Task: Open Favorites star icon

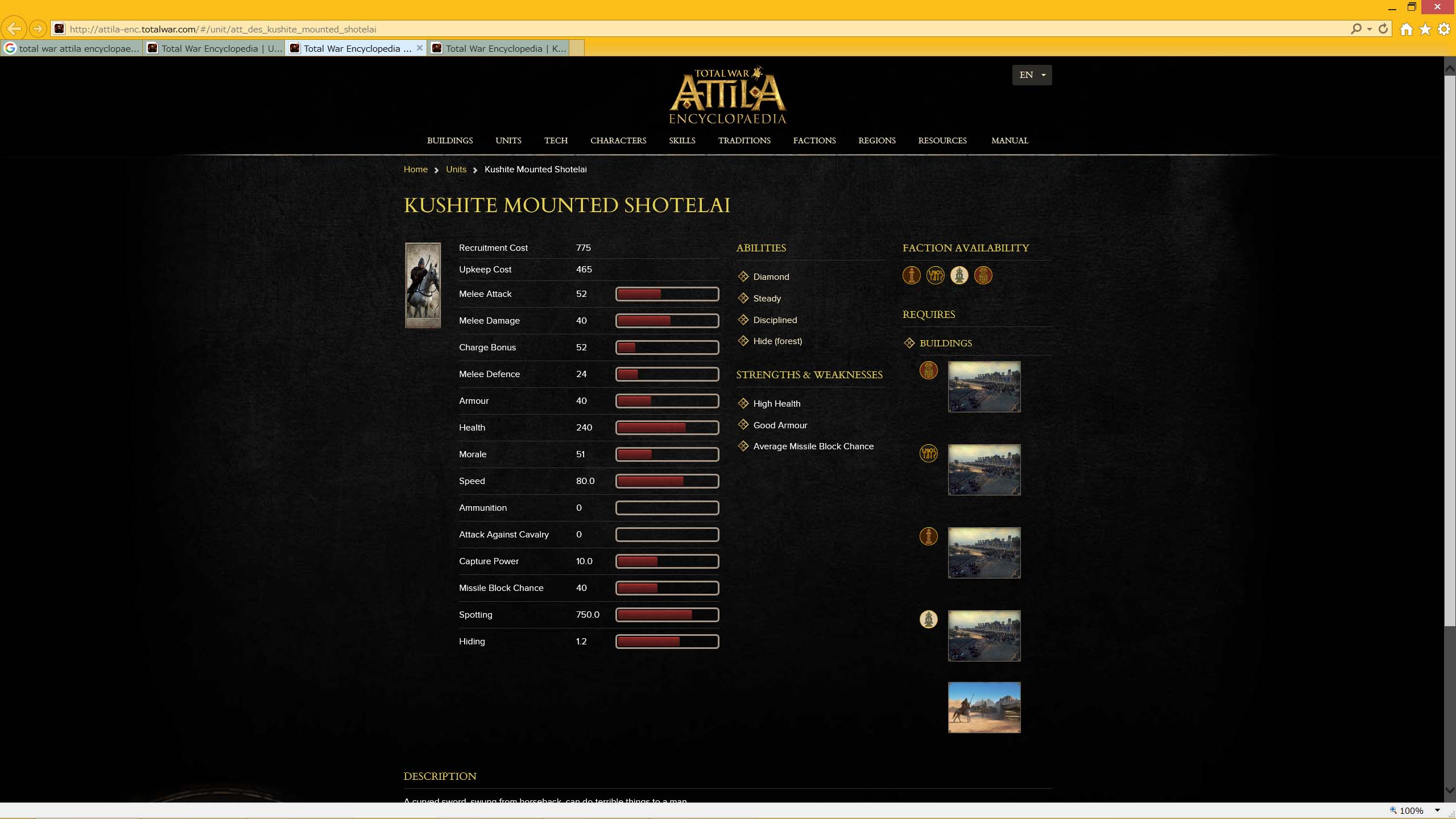Action: point(1425,29)
